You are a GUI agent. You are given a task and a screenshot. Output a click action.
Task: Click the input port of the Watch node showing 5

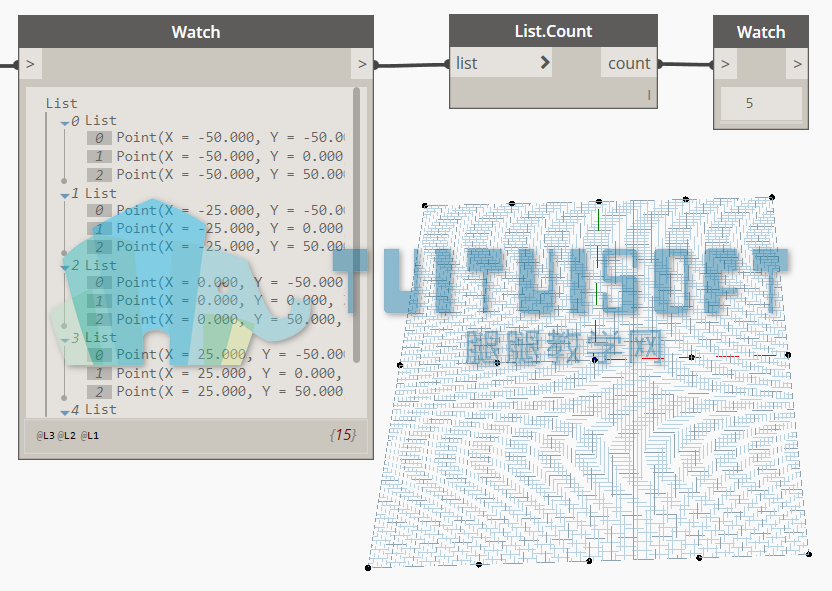725,64
